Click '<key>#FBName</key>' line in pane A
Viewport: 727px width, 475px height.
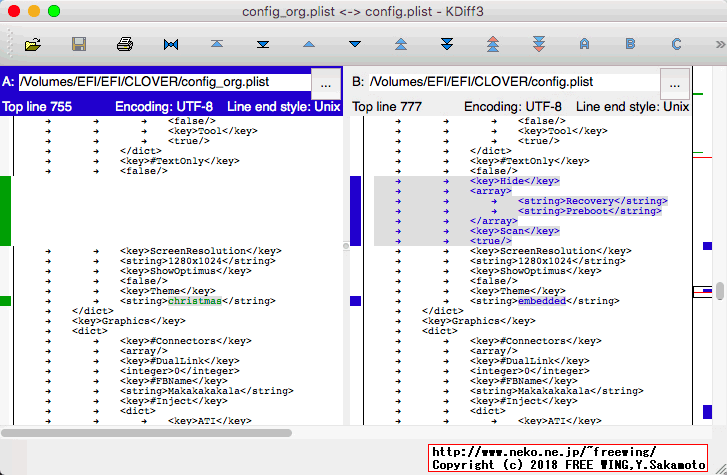click(x=174, y=381)
